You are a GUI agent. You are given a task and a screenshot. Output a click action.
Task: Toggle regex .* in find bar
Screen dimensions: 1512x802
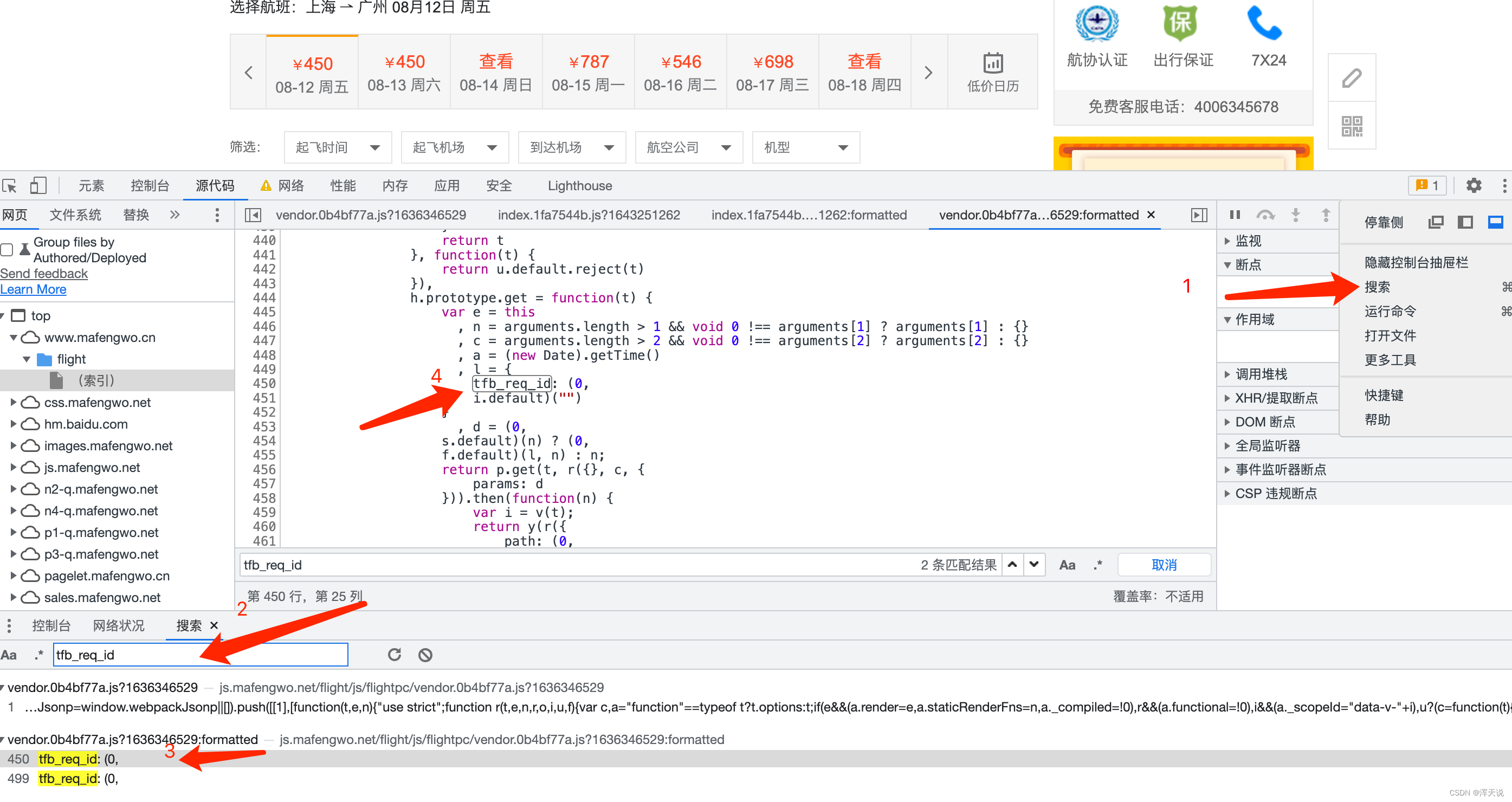tap(1097, 565)
